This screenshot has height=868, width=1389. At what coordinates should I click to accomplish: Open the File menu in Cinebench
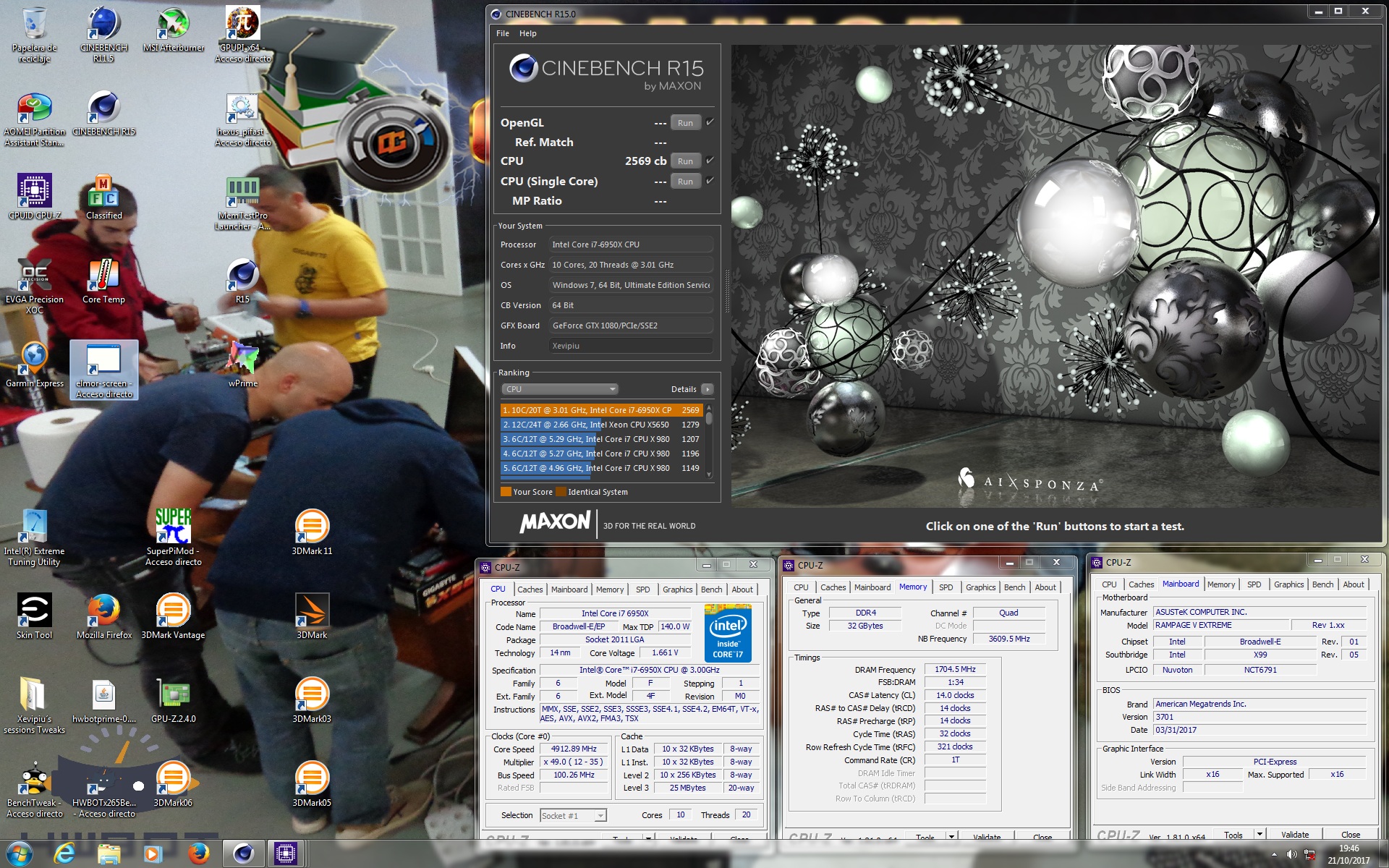503,33
